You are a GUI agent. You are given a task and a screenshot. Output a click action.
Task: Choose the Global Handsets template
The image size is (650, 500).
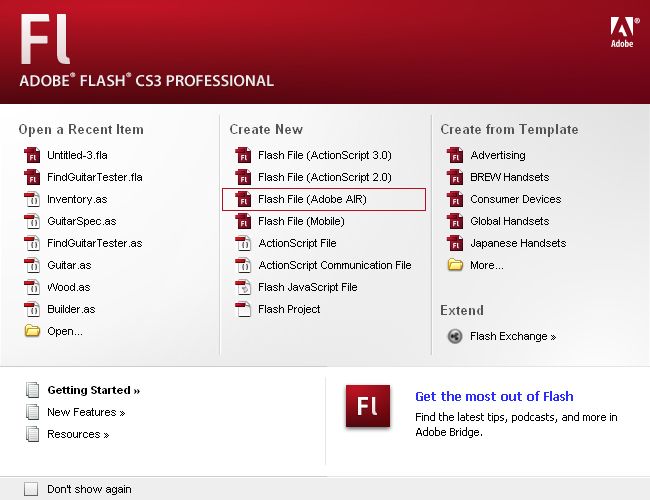509,221
